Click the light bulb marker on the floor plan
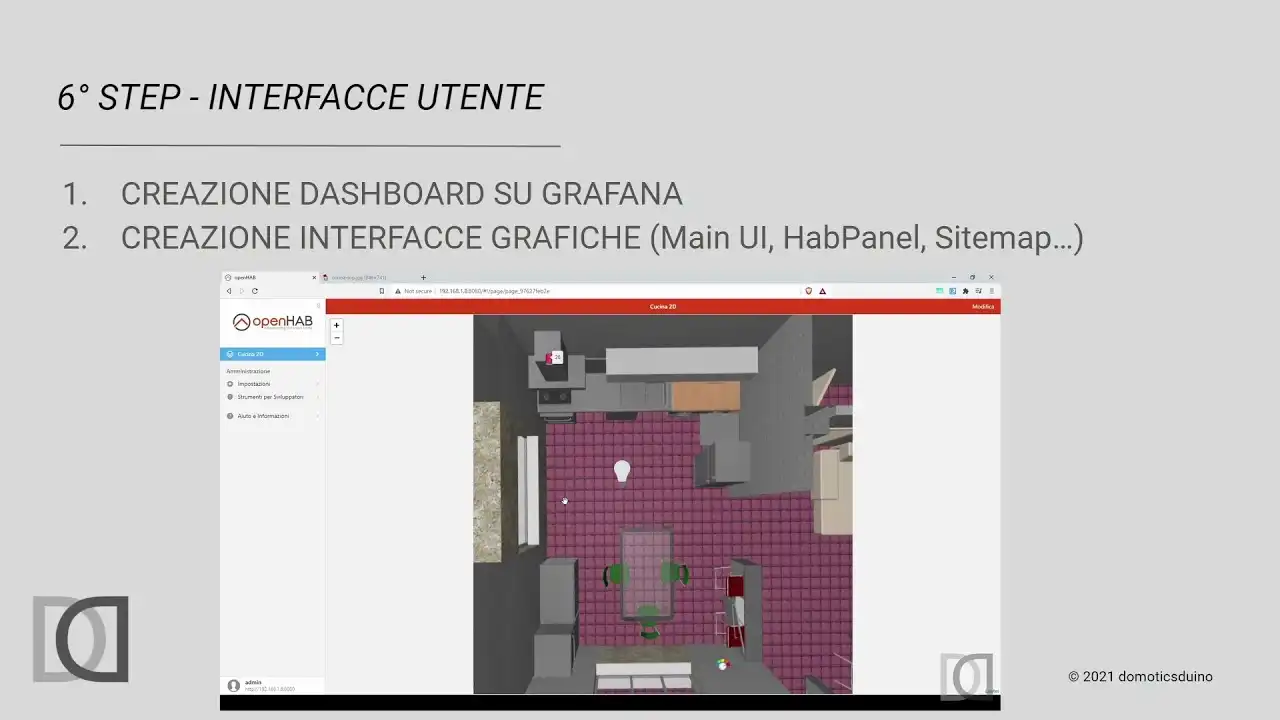Viewport: 1280px width, 720px height. coord(621,470)
